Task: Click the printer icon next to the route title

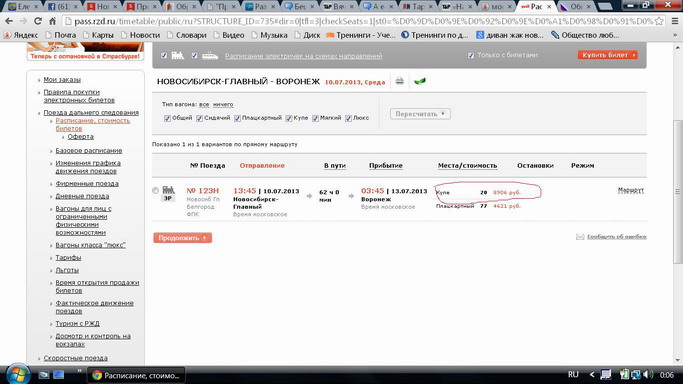Action: [399, 81]
